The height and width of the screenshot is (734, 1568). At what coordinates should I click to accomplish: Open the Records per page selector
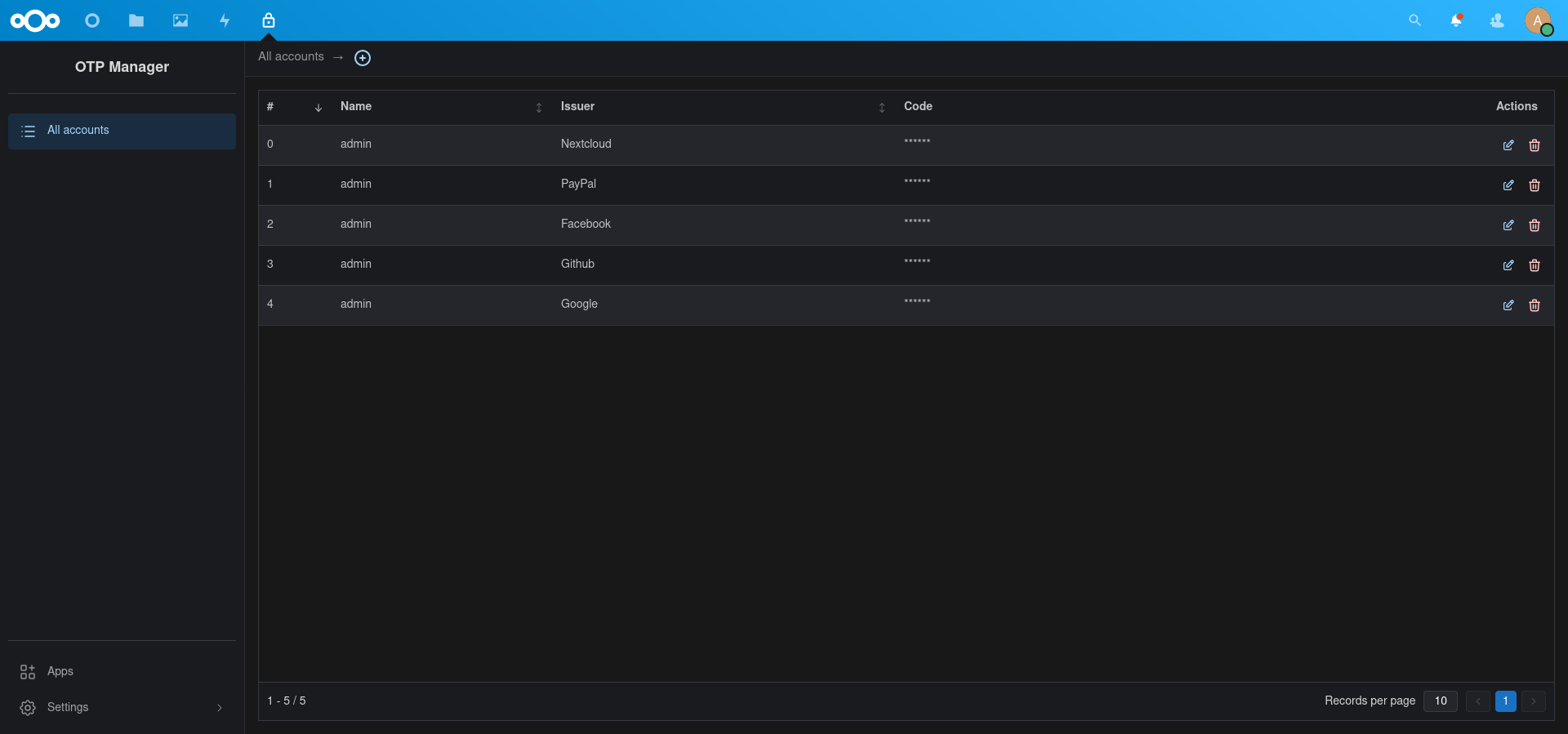point(1441,701)
